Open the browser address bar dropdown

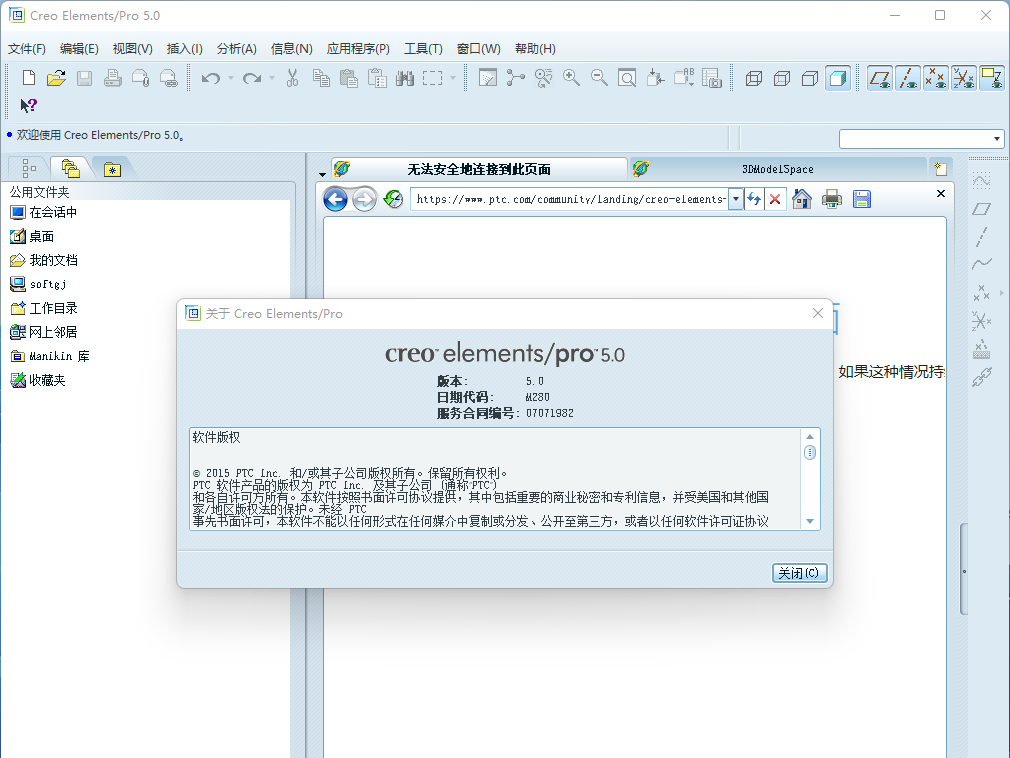pos(736,199)
